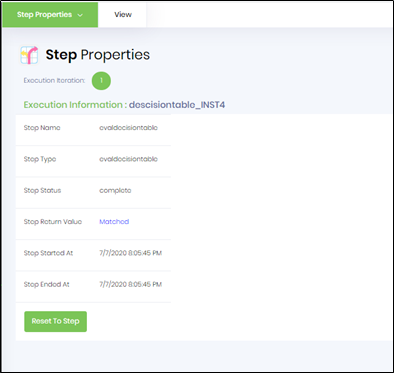Image resolution: width=394 pixels, height=373 pixels.
Task: Open the Step Properties tab
Action: [x=50, y=15]
